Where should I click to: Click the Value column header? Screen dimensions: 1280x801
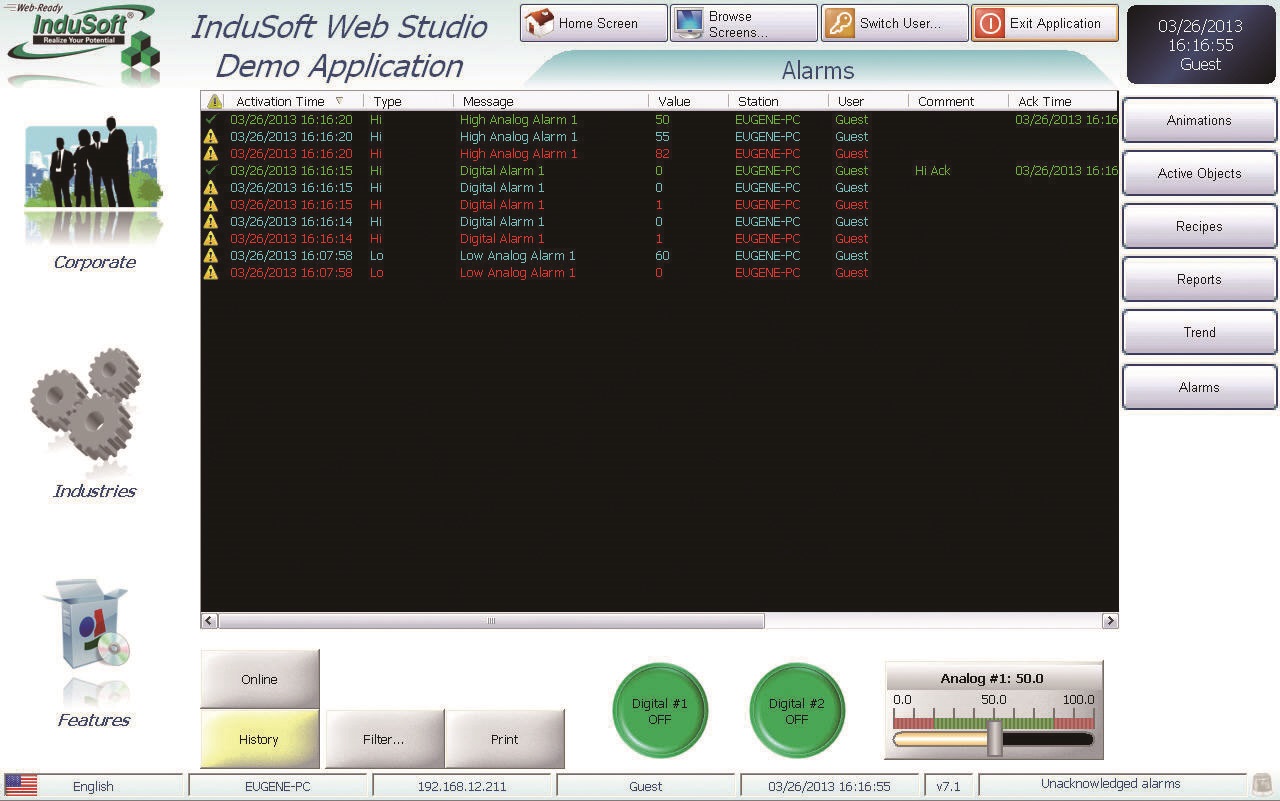688,101
